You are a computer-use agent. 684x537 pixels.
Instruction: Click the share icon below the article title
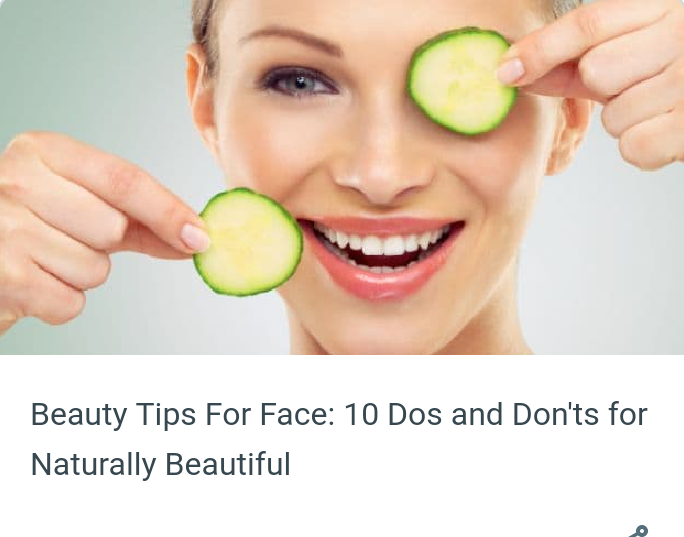pyautogui.click(x=639, y=532)
